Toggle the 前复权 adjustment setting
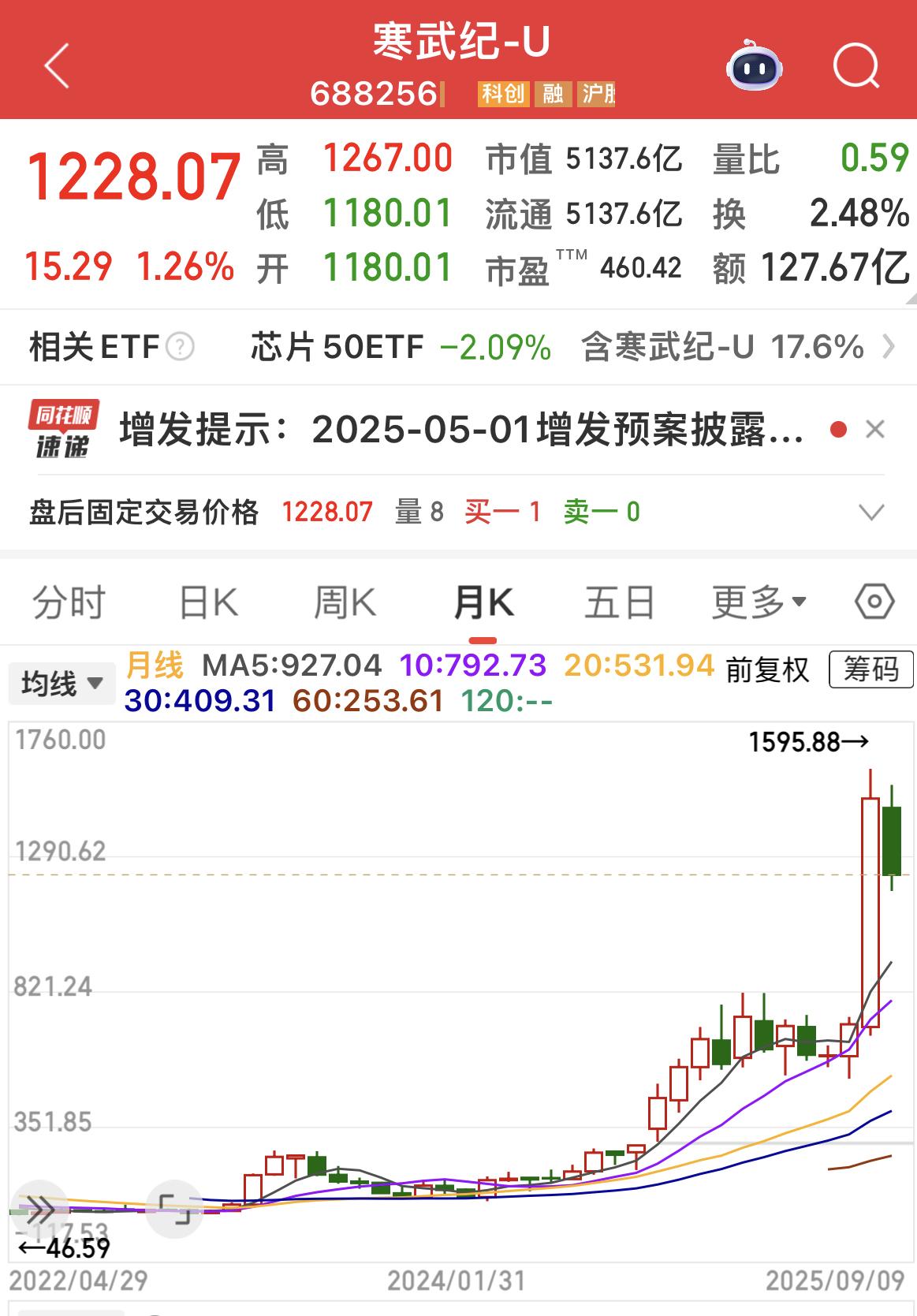917x1316 pixels. [767, 669]
